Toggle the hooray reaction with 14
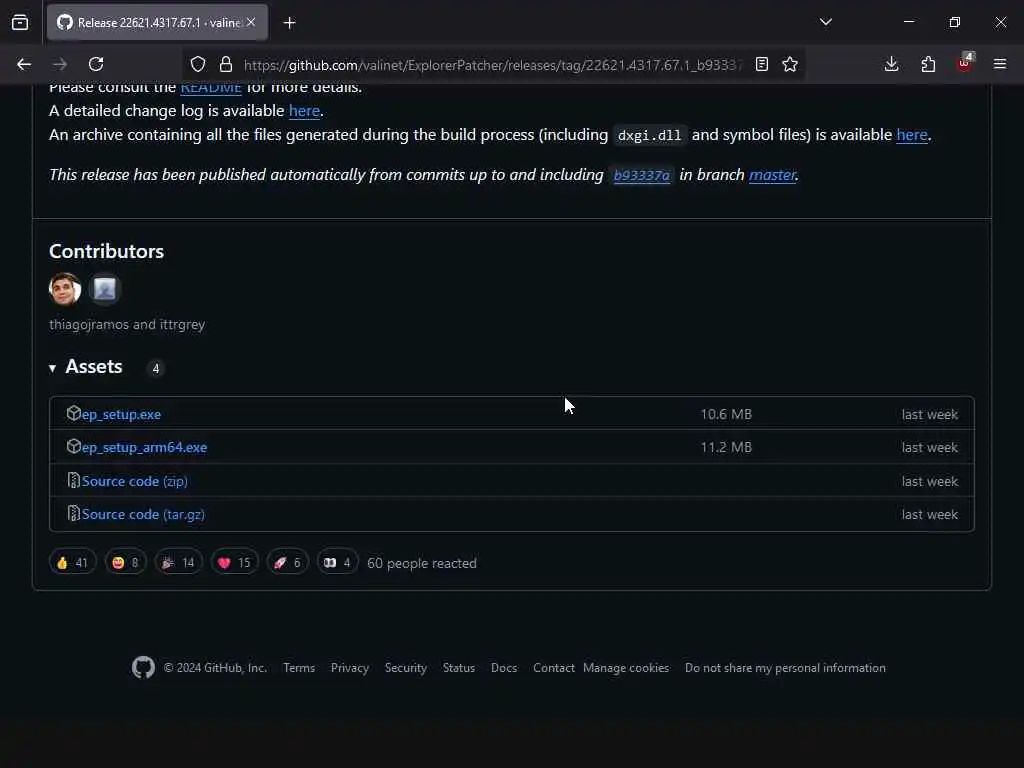This screenshot has width=1024, height=768. [x=178, y=562]
